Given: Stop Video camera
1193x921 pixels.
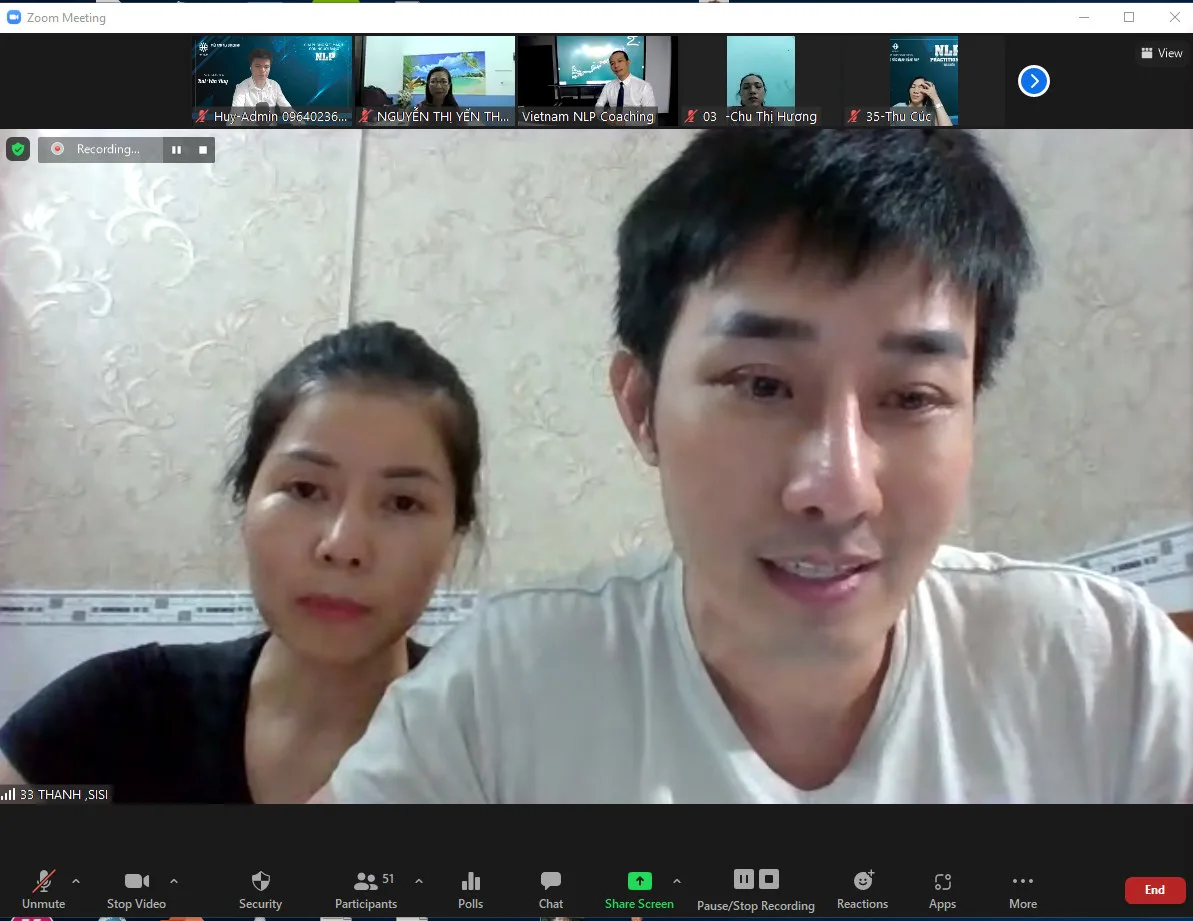Looking at the screenshot, I should click(x=136, y=889).
